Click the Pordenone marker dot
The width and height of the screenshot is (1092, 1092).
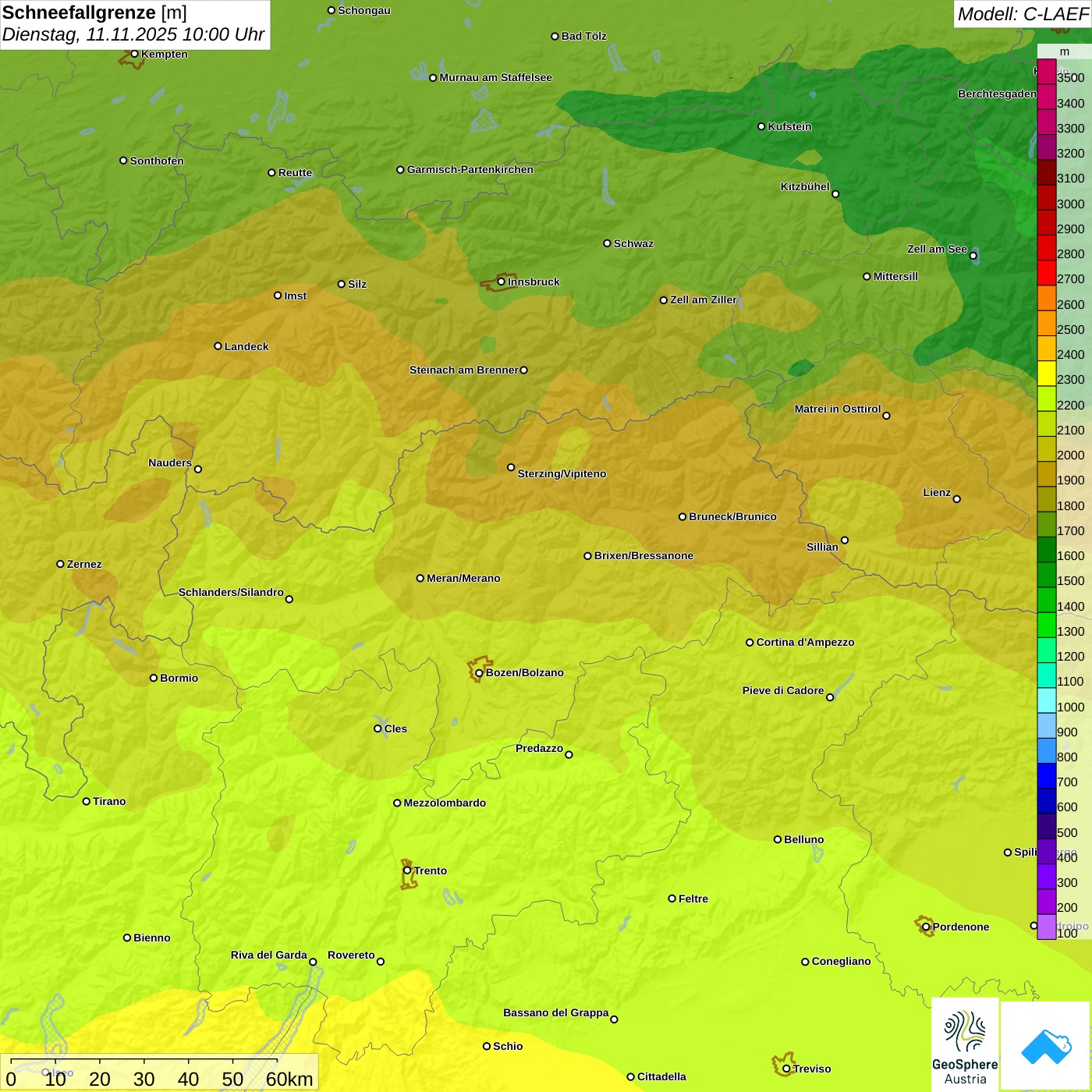pyautogui.click(x=926, y=927)
